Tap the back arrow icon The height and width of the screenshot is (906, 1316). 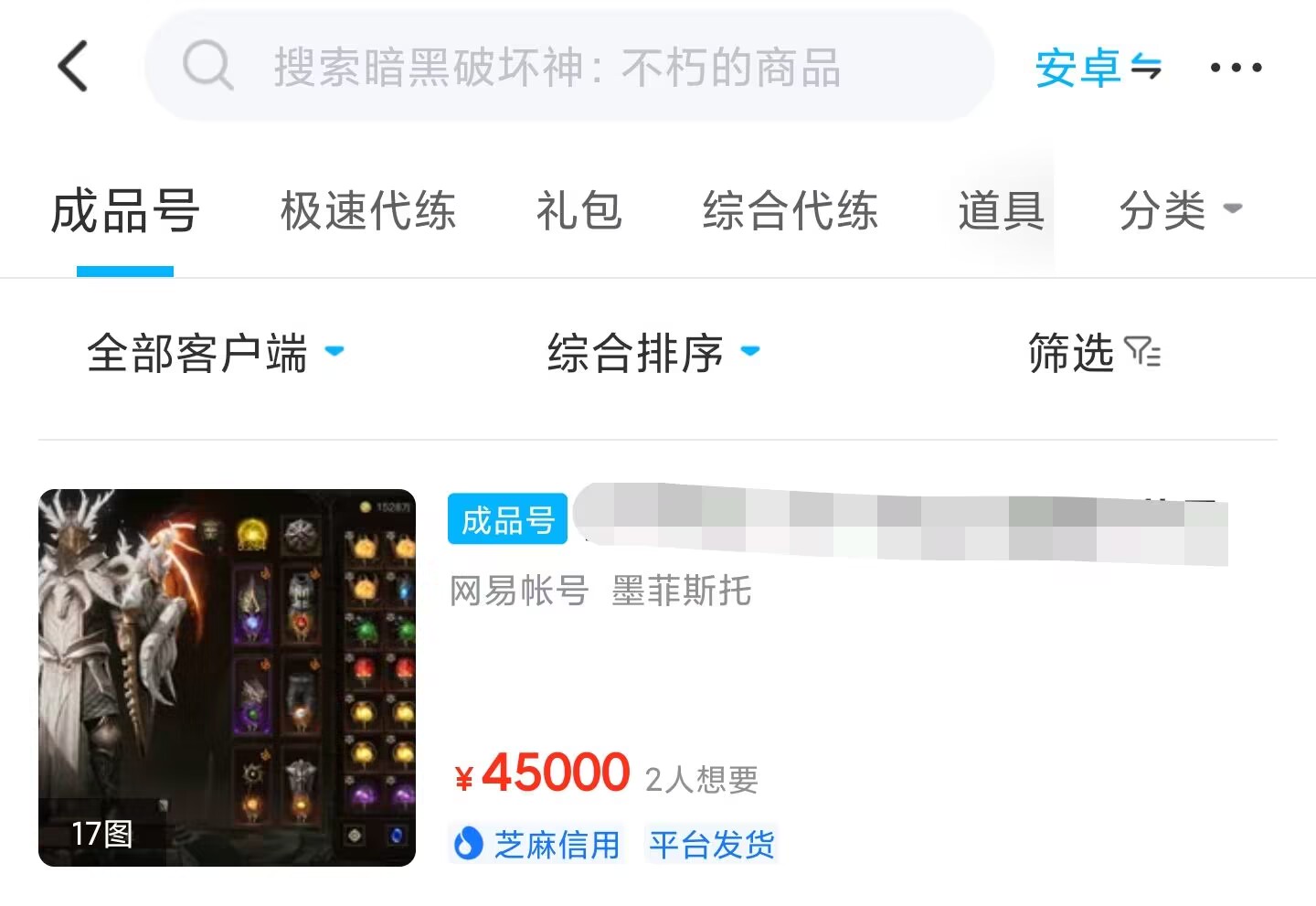click(x=73, y=66)
